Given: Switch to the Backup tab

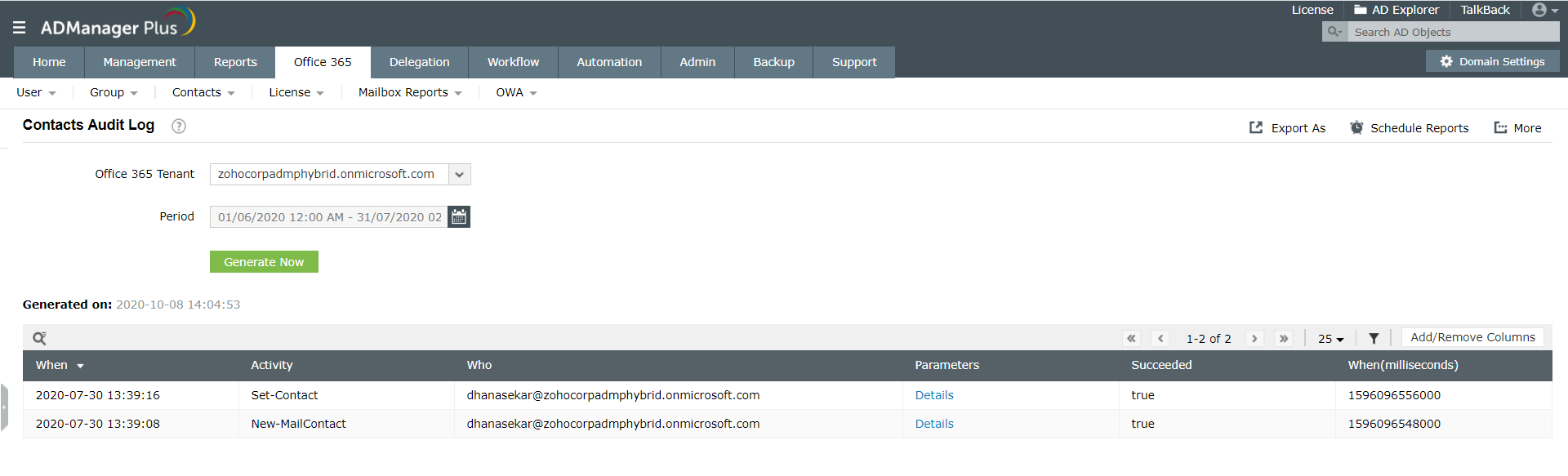Looking at the screenshot, I should coord(773,62).
